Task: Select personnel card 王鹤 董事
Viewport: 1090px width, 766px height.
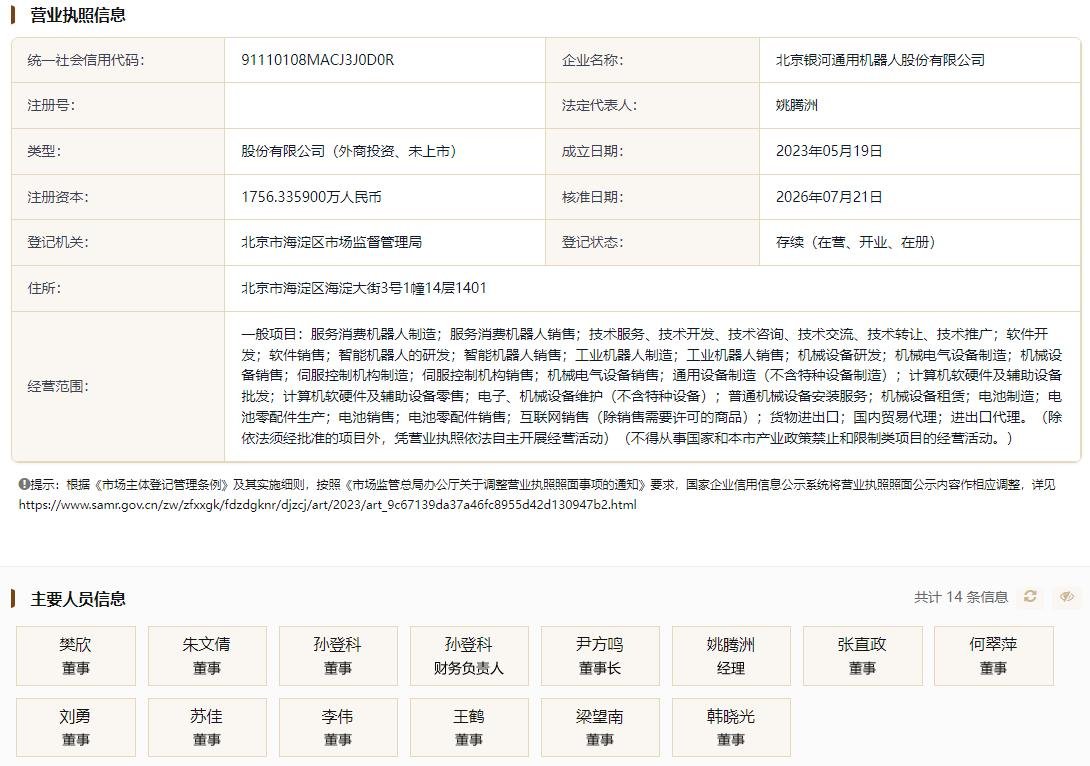Action: [x=469, y=727]
